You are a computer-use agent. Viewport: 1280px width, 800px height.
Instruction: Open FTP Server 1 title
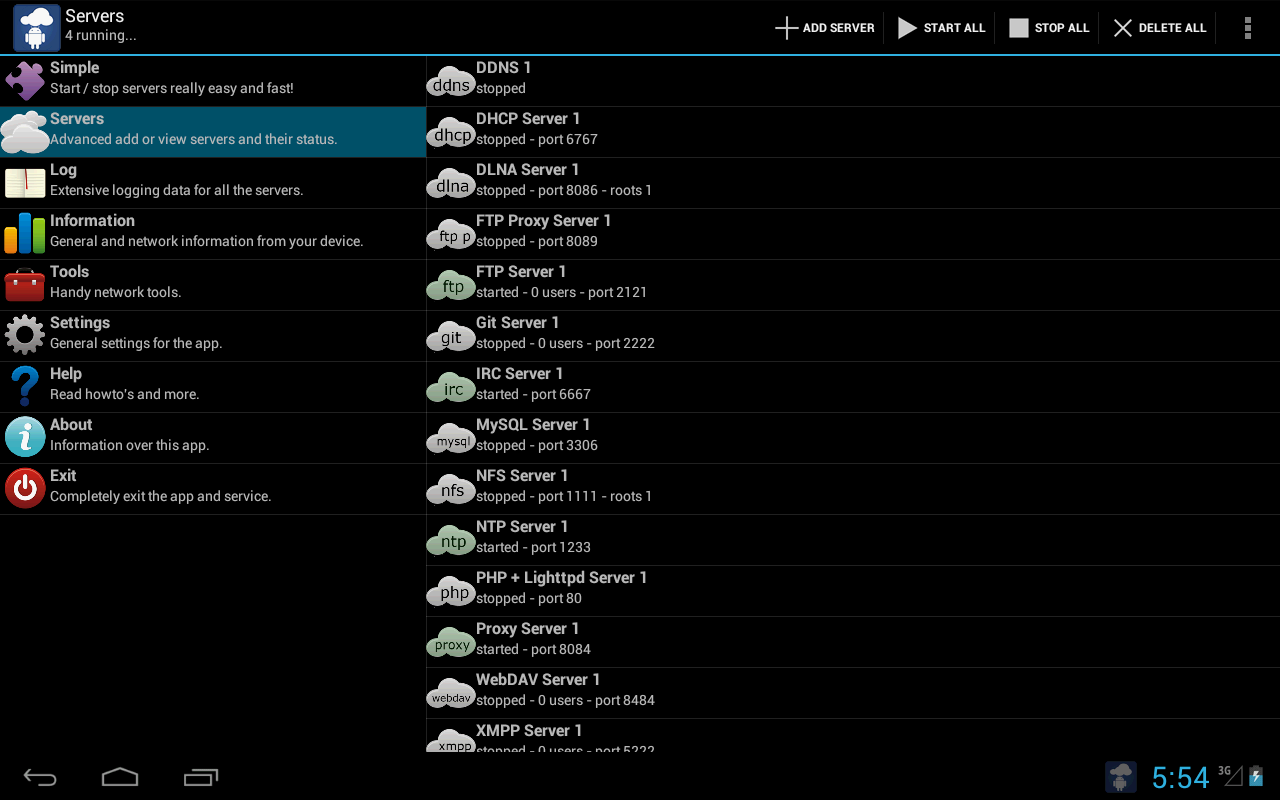[x=521, y=271]
